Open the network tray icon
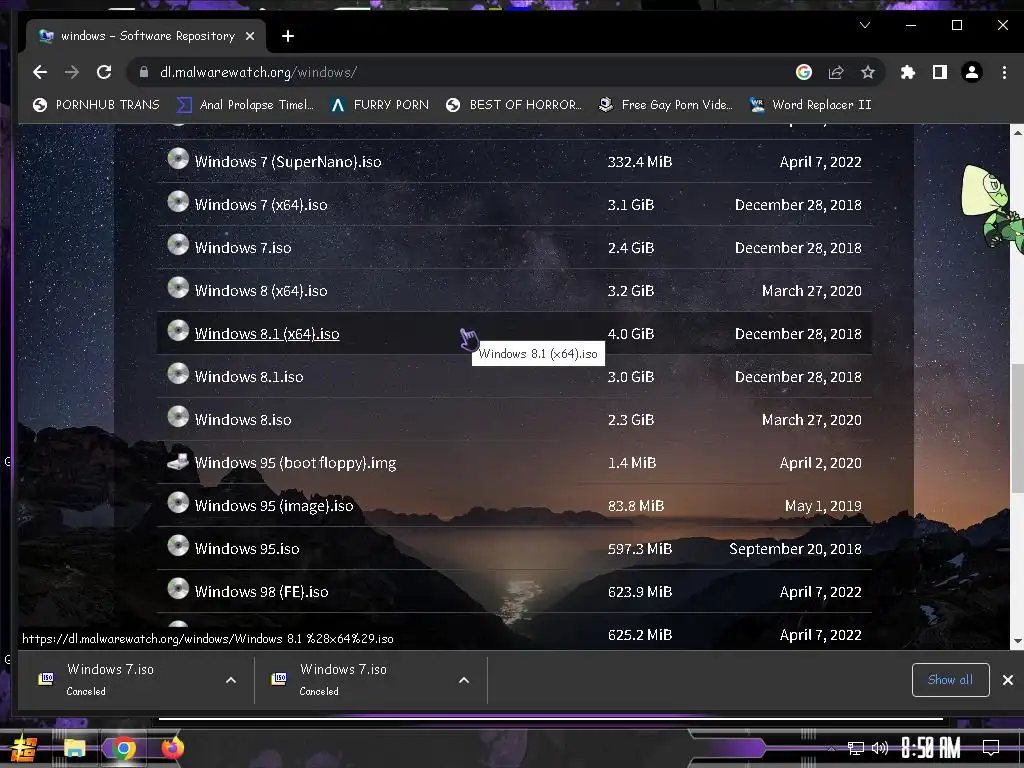Screen dimensions: 1024x768 (x=856, y=748)
